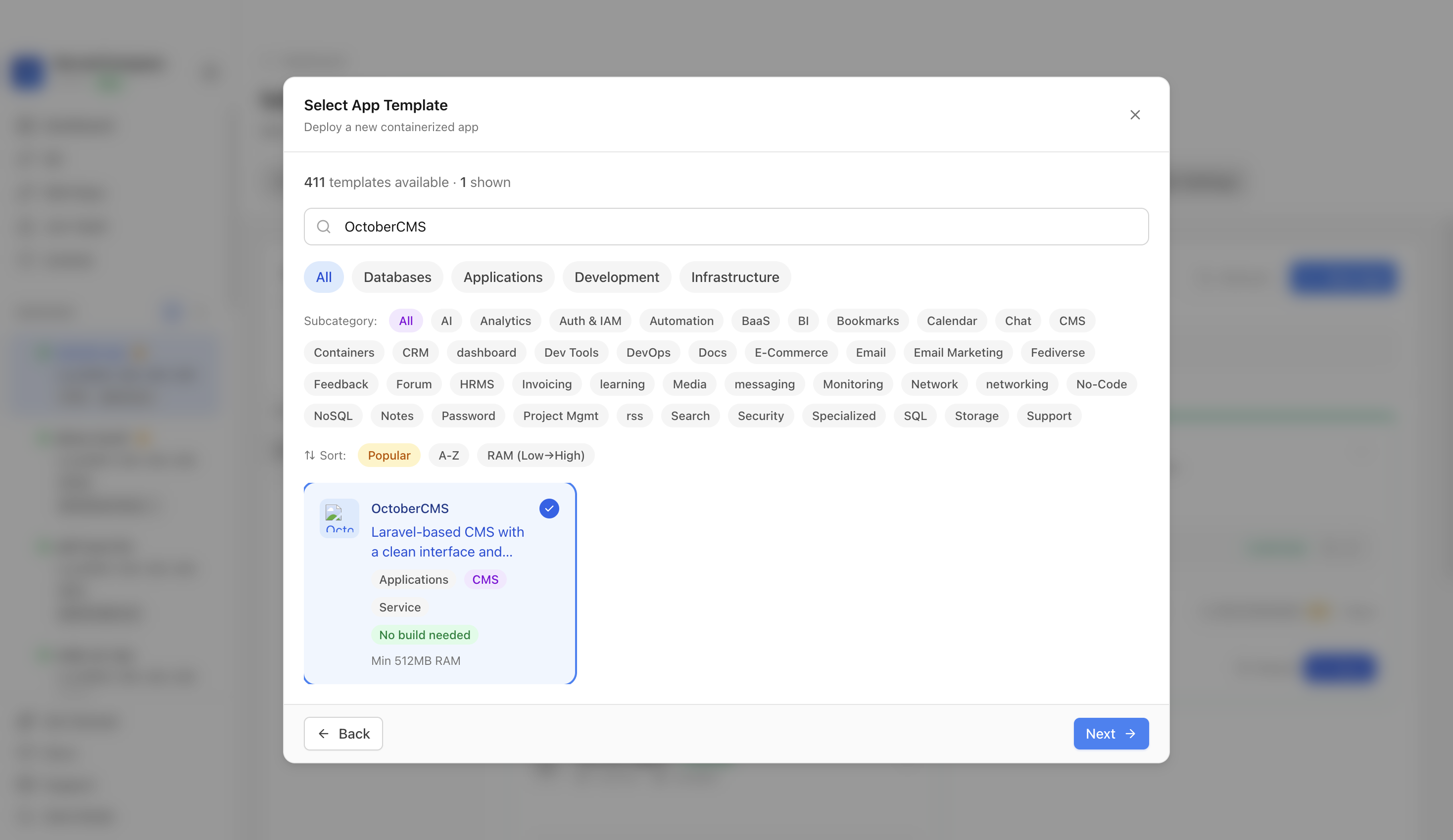
Task: Filter by rss subcategory
Action: pos(634,416)
